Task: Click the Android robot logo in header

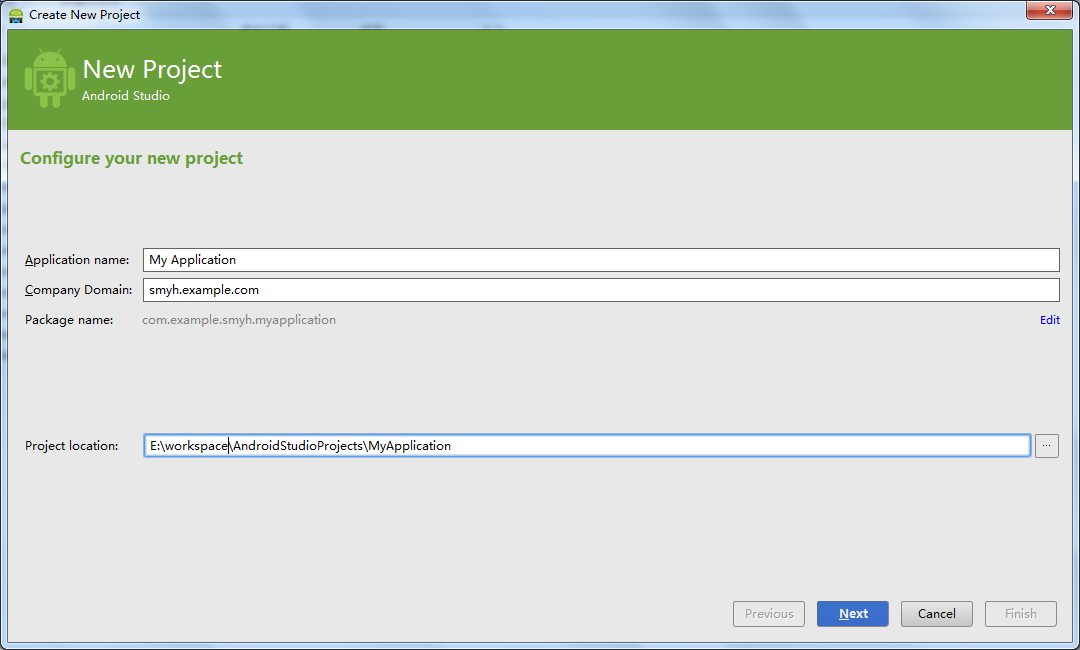Action: click(50, 78)
